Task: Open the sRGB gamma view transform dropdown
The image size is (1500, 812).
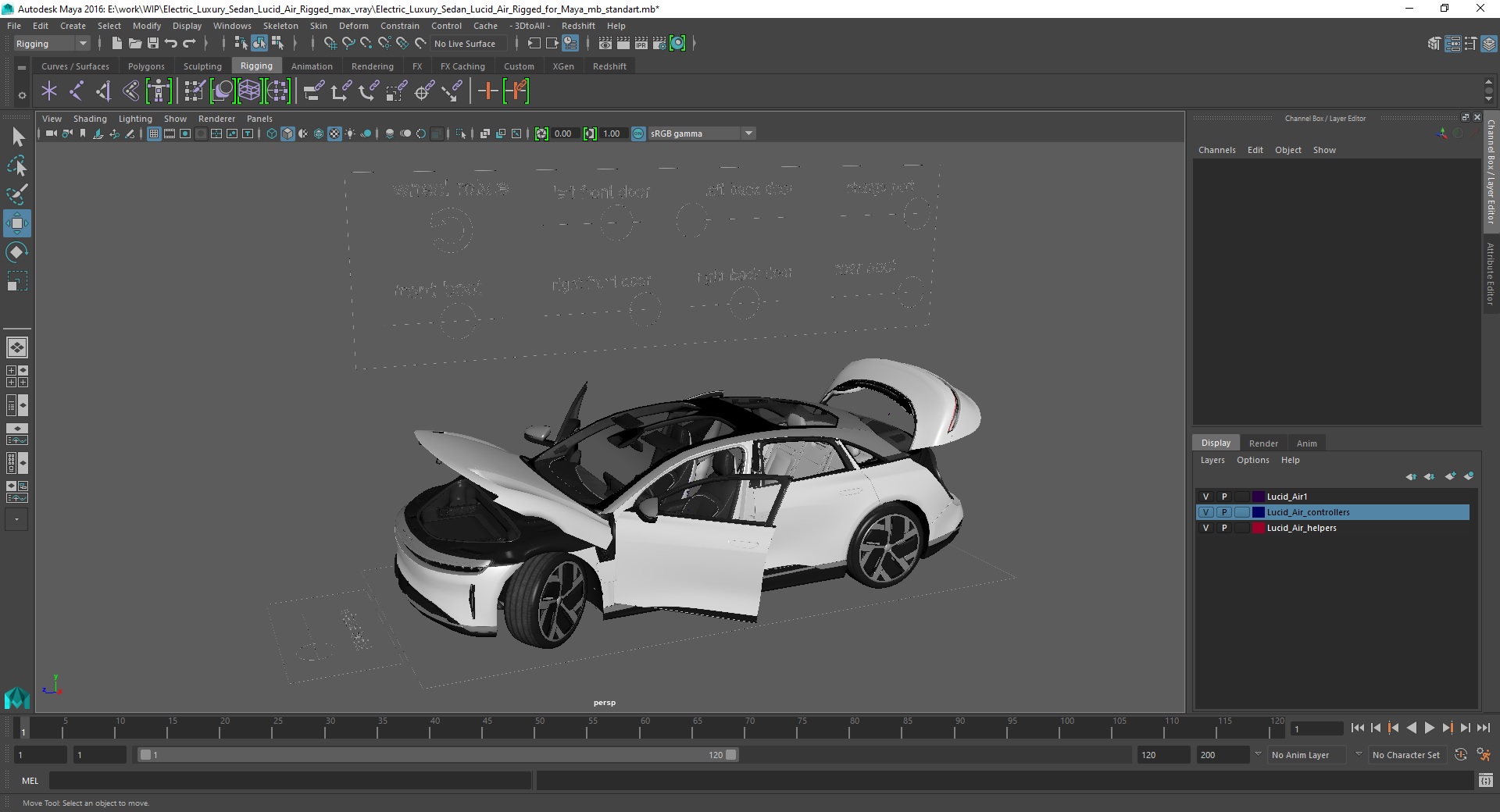Action: [x=702, y=134]
